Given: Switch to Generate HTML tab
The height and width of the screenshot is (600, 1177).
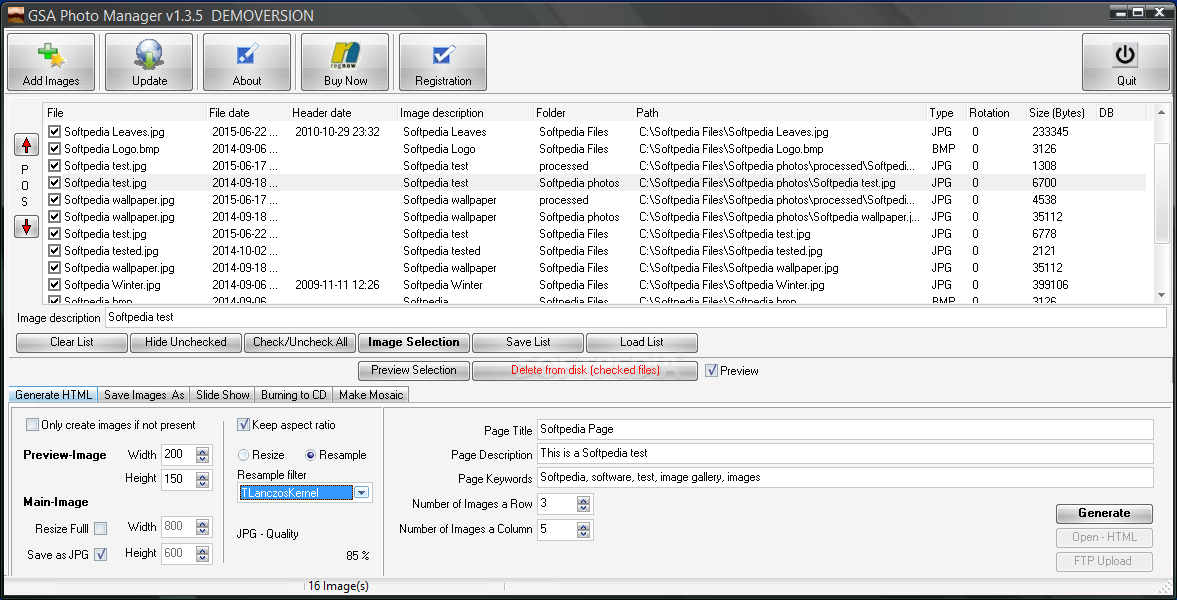Looking at the screenshot, I should [53, 395].
